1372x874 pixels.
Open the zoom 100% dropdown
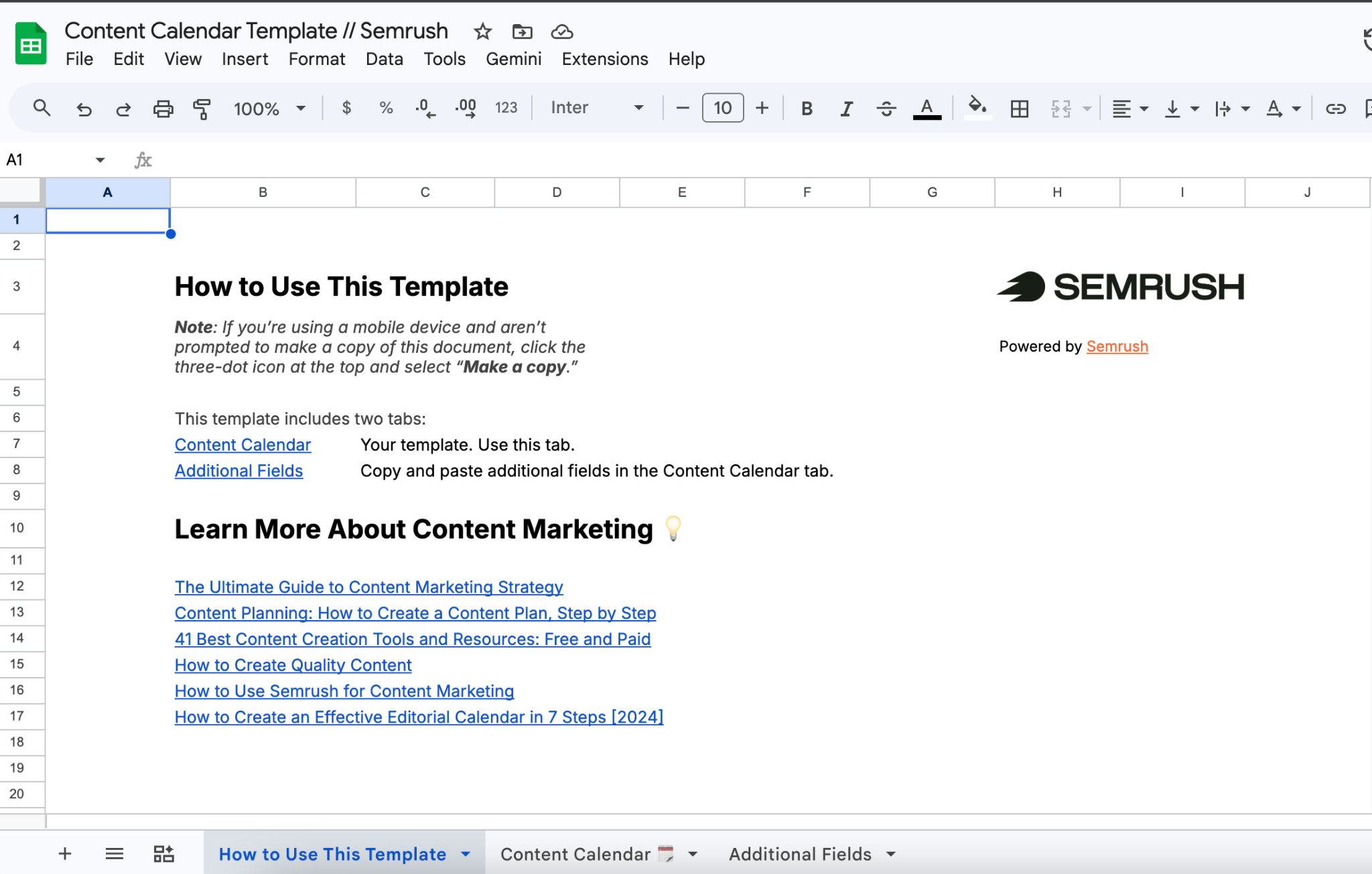269,108
